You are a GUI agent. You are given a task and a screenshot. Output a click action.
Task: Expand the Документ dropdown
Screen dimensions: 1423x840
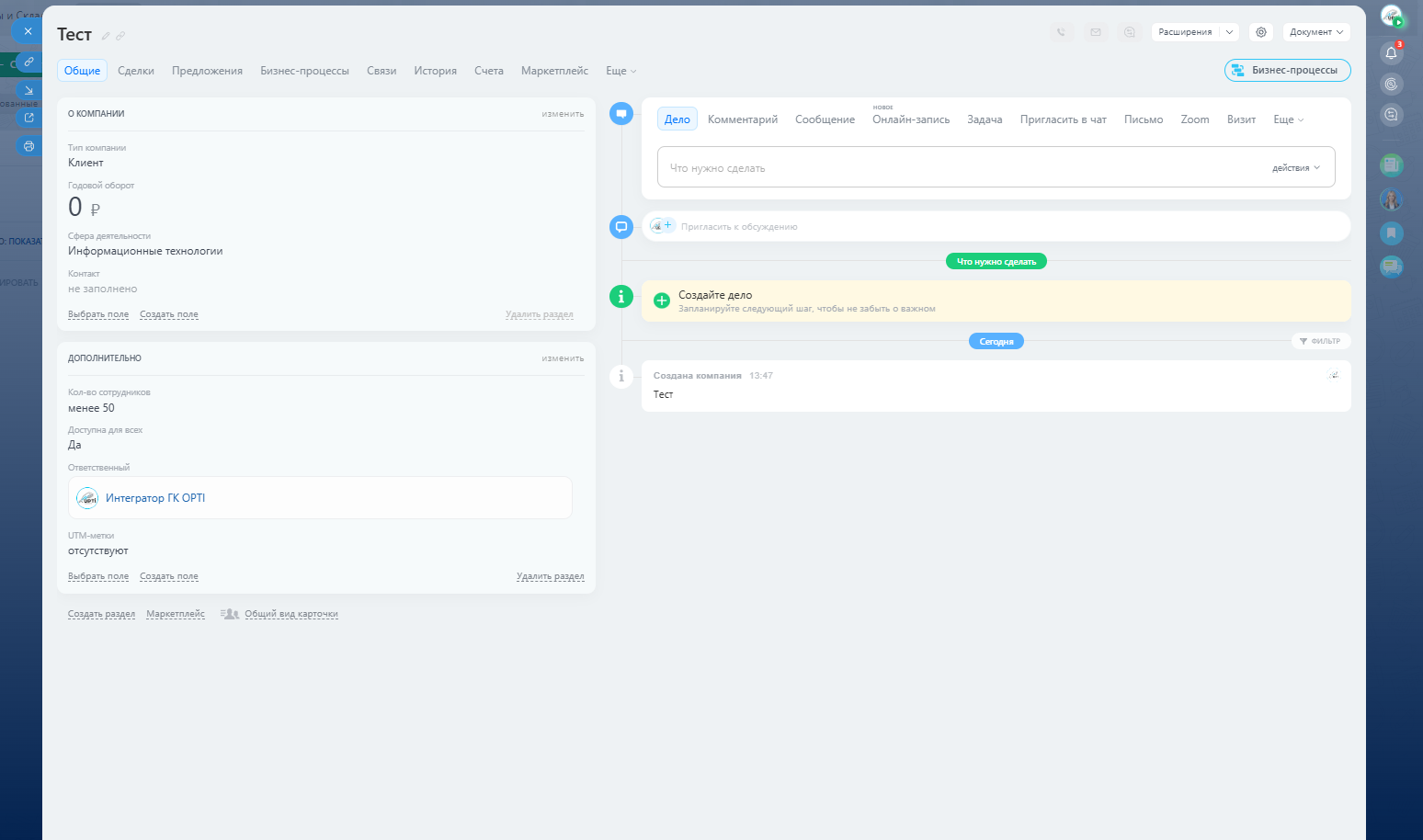point(1316,32)
